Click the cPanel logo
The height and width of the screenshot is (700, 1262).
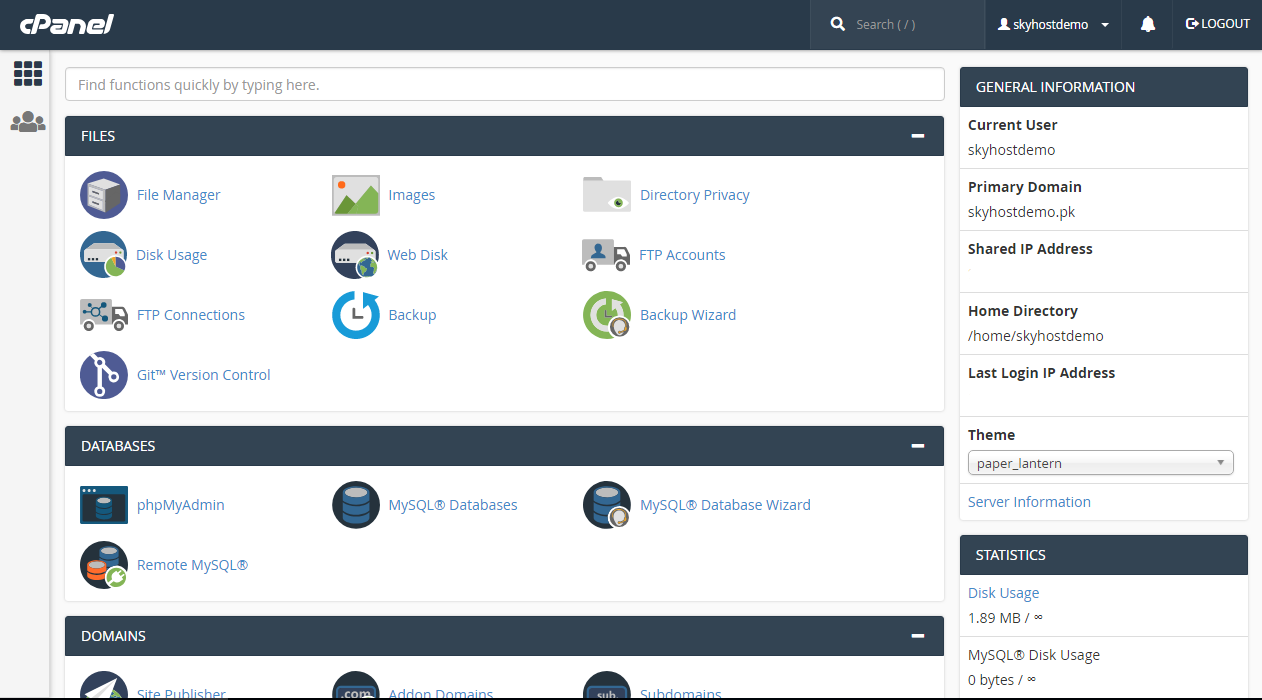pos(66,24)
